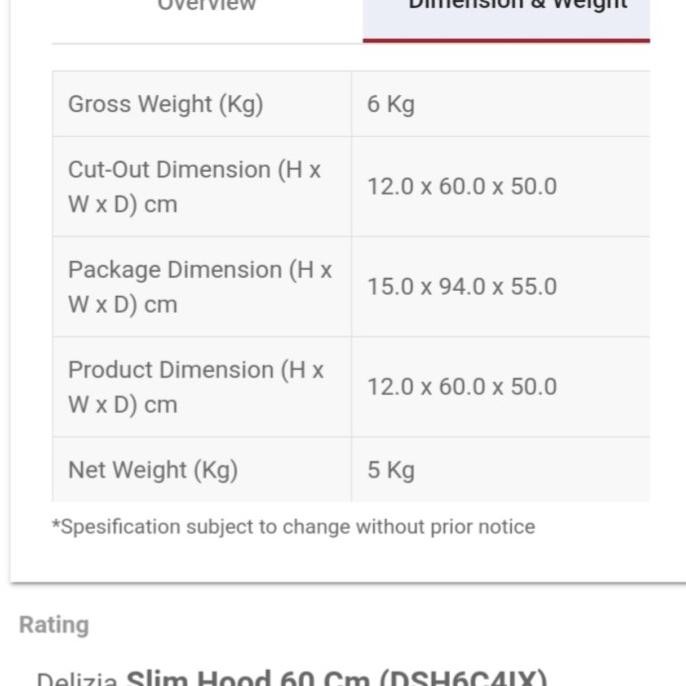Switch to the Overview tab
Viewport: 686px width, 686px height.
pyautogui.click(x=207, y=5)
